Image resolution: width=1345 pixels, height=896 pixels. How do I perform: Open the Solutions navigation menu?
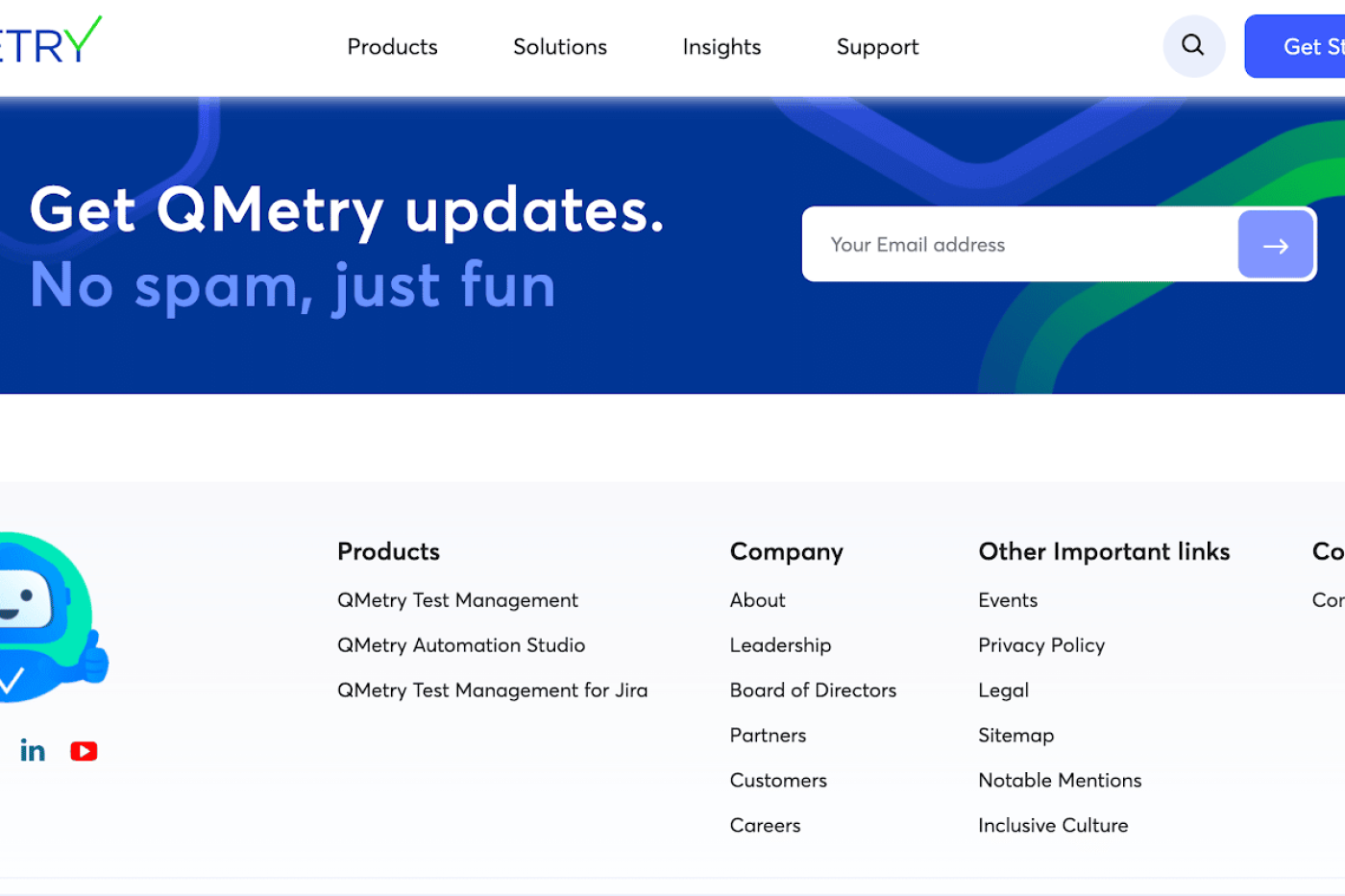tap(560, 47)
